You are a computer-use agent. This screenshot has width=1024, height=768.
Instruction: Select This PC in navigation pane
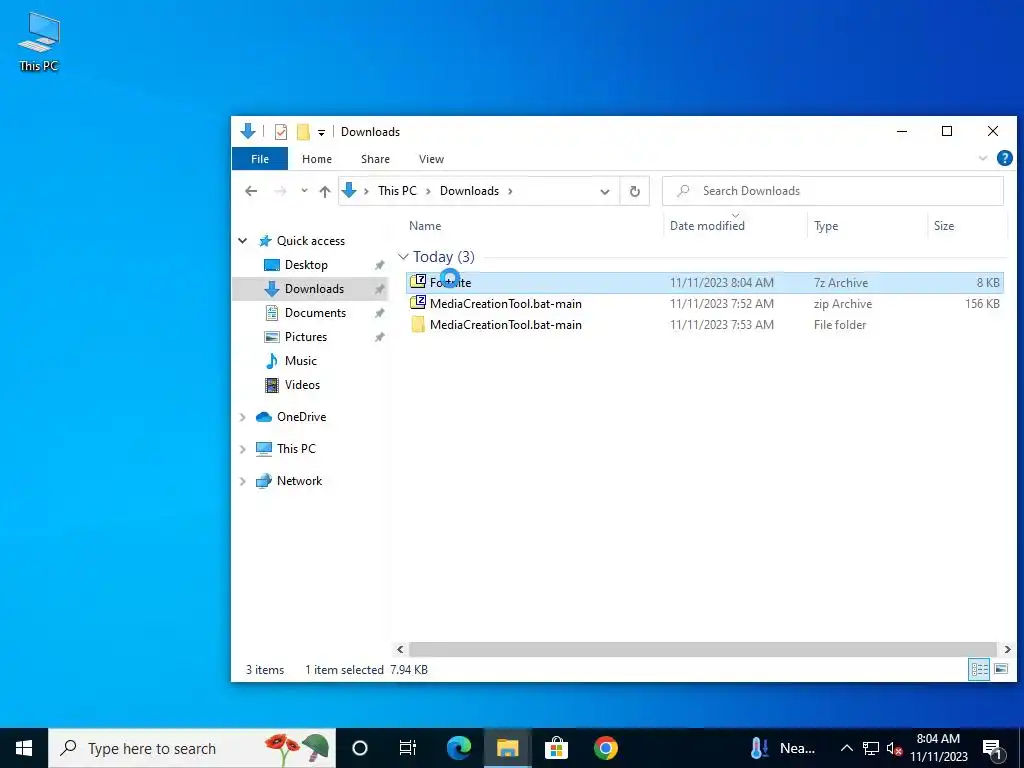(295, 449)
